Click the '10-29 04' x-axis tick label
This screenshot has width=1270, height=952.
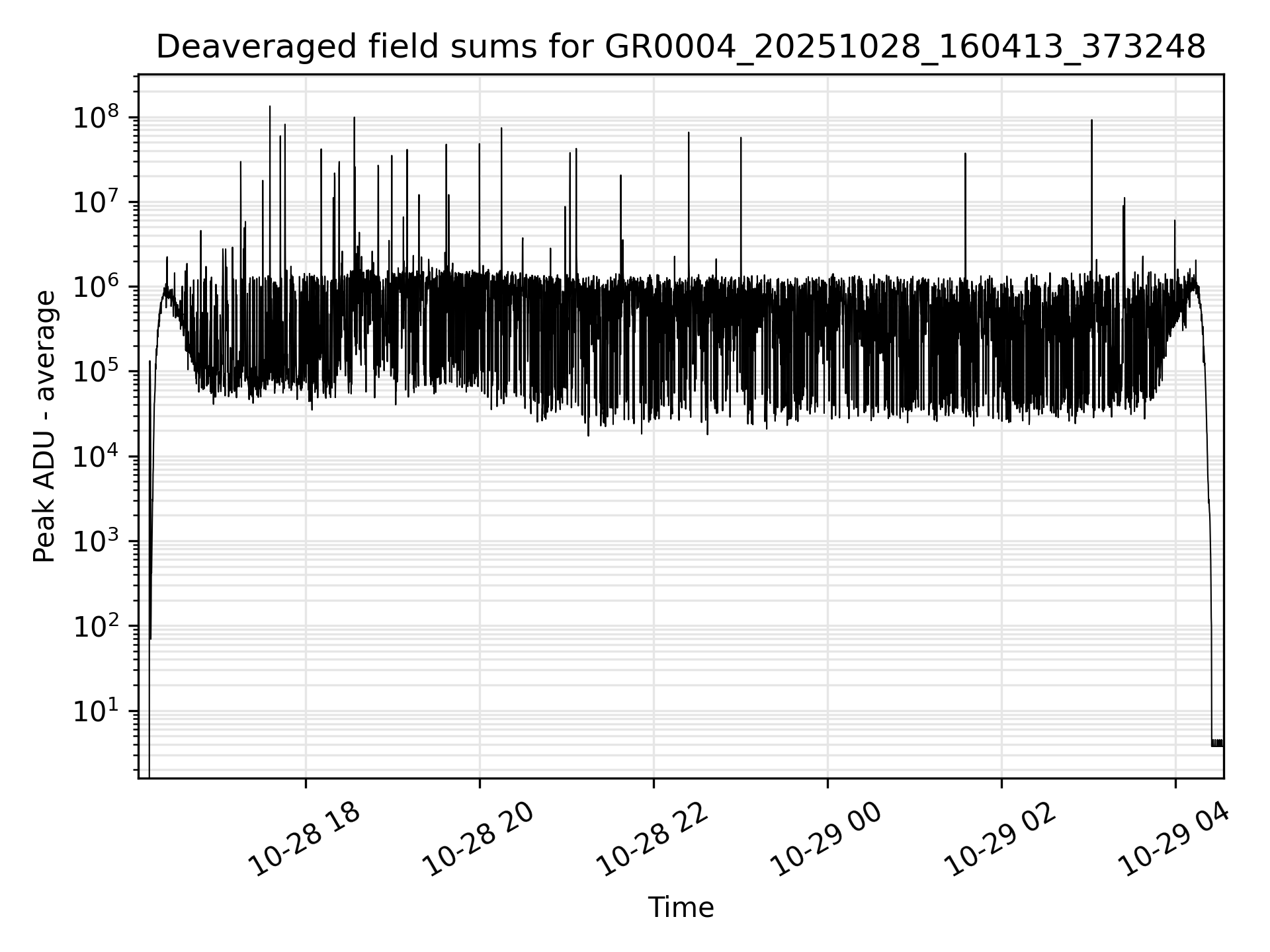click(x=1174, y=839)
